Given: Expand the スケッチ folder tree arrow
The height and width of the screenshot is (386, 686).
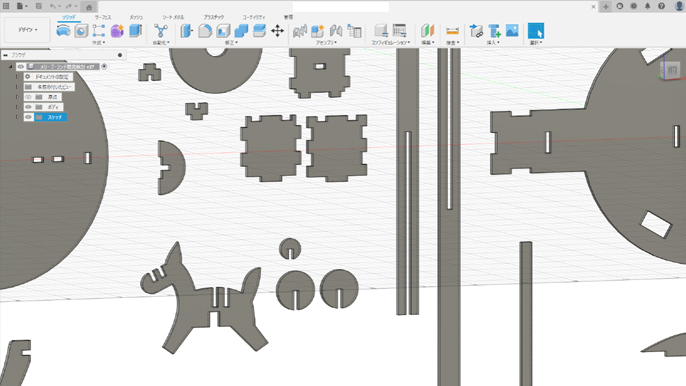Looking at the screenshot, I should [x=17, y=117].
